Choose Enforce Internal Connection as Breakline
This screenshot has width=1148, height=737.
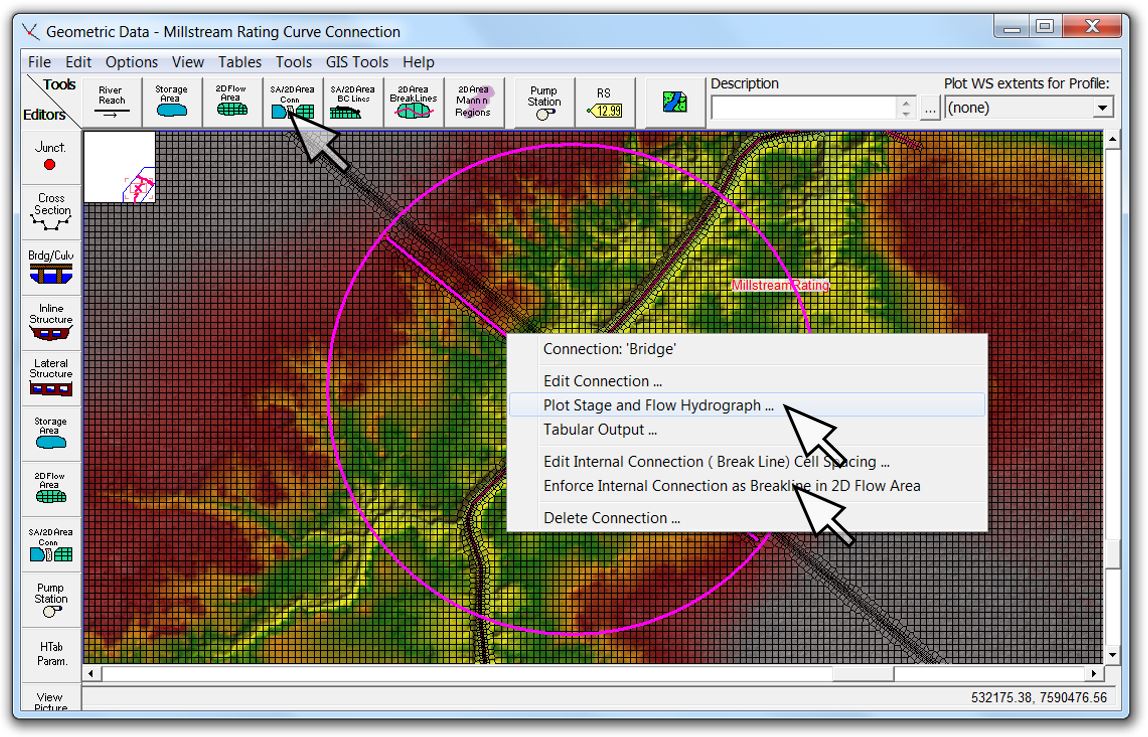(747, 486)
